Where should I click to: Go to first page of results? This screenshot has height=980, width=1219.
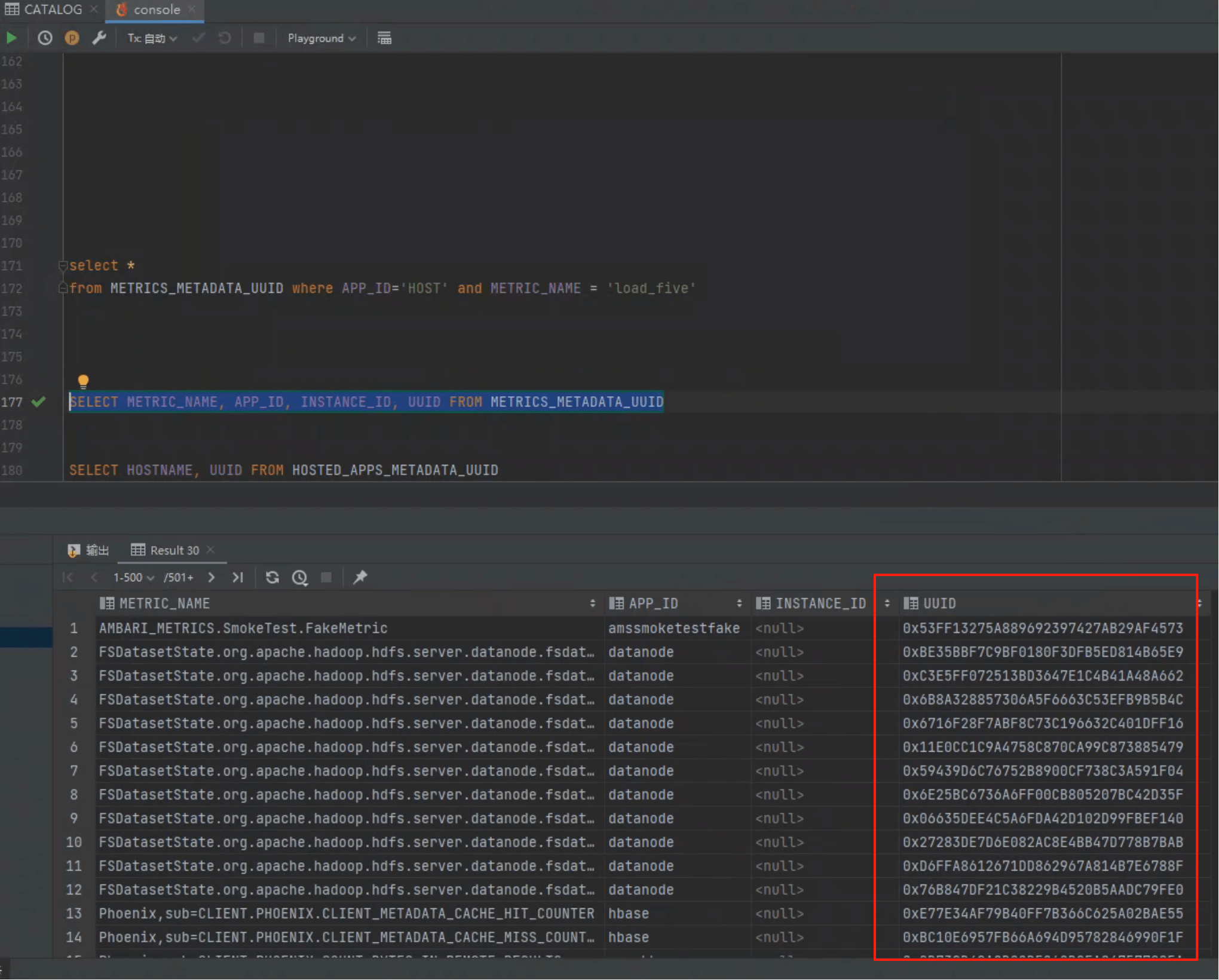[x=68, y=577]
